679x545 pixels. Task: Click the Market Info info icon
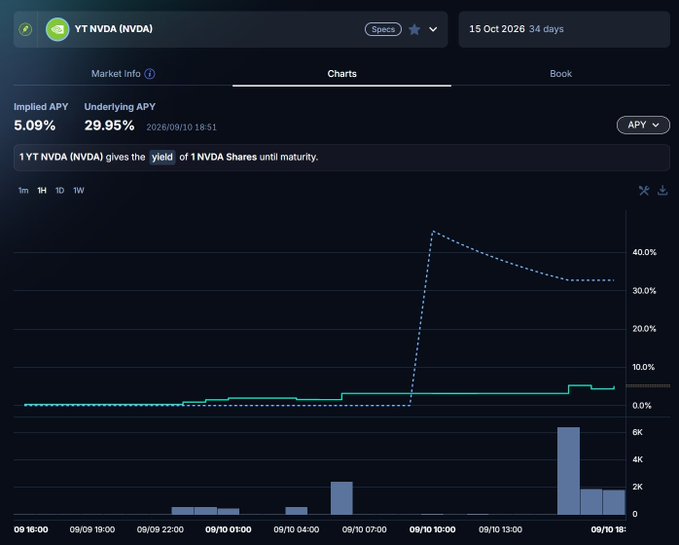click(x=150, y=74)
